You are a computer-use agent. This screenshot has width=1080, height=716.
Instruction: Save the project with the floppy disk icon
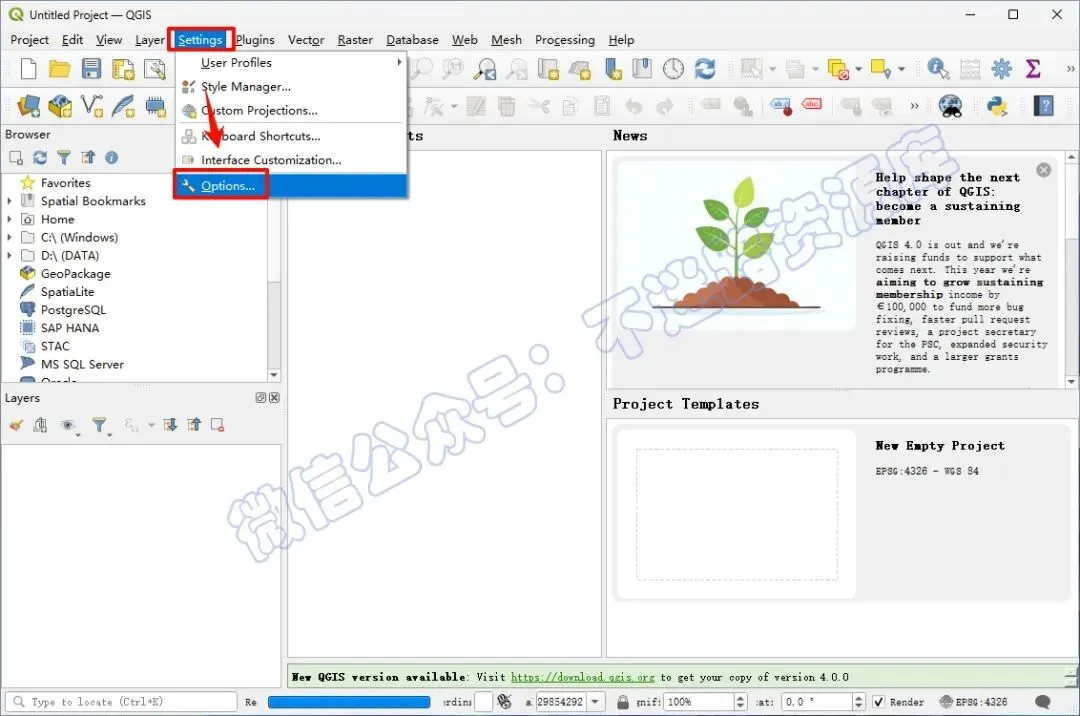(91, 69)
